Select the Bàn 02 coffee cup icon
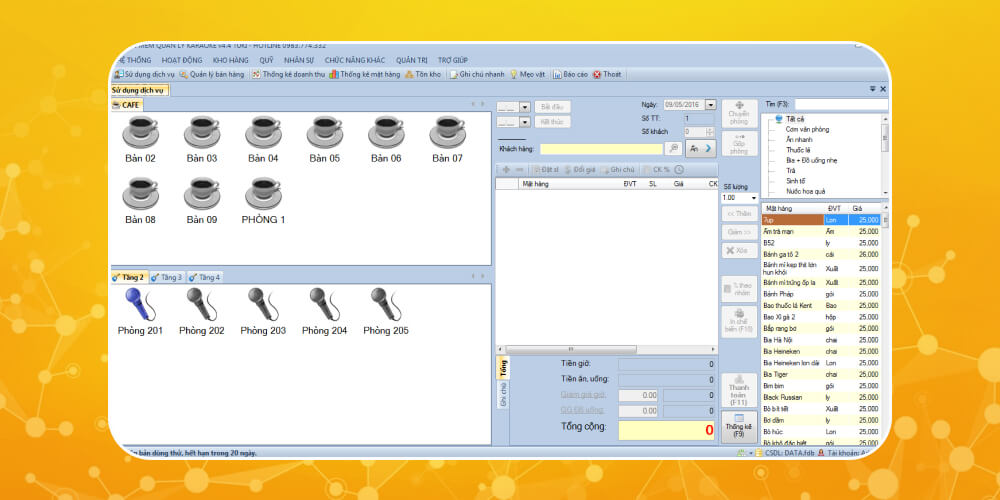 click(140, 133)
